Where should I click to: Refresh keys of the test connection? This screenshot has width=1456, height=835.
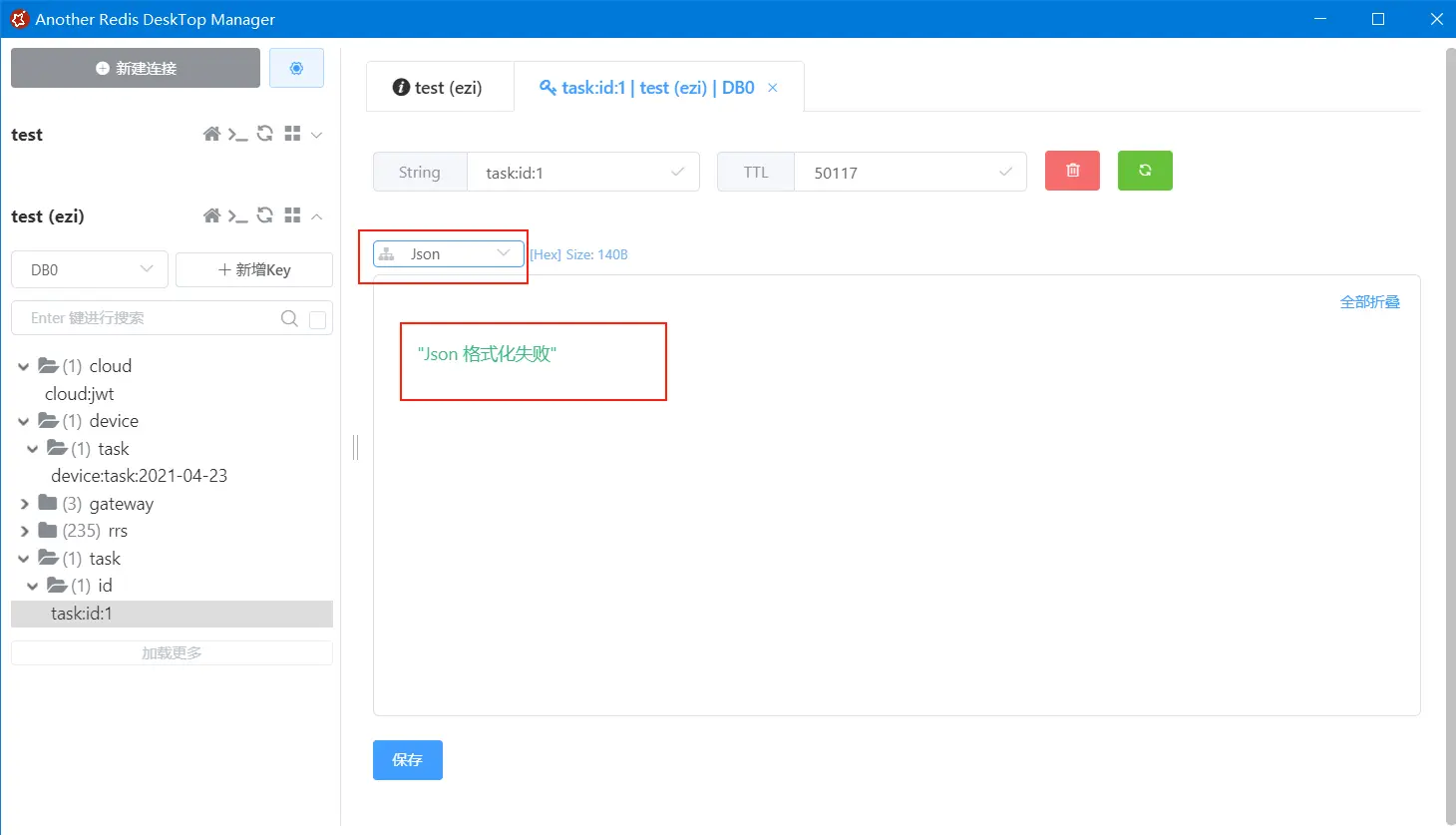[263, 134]
